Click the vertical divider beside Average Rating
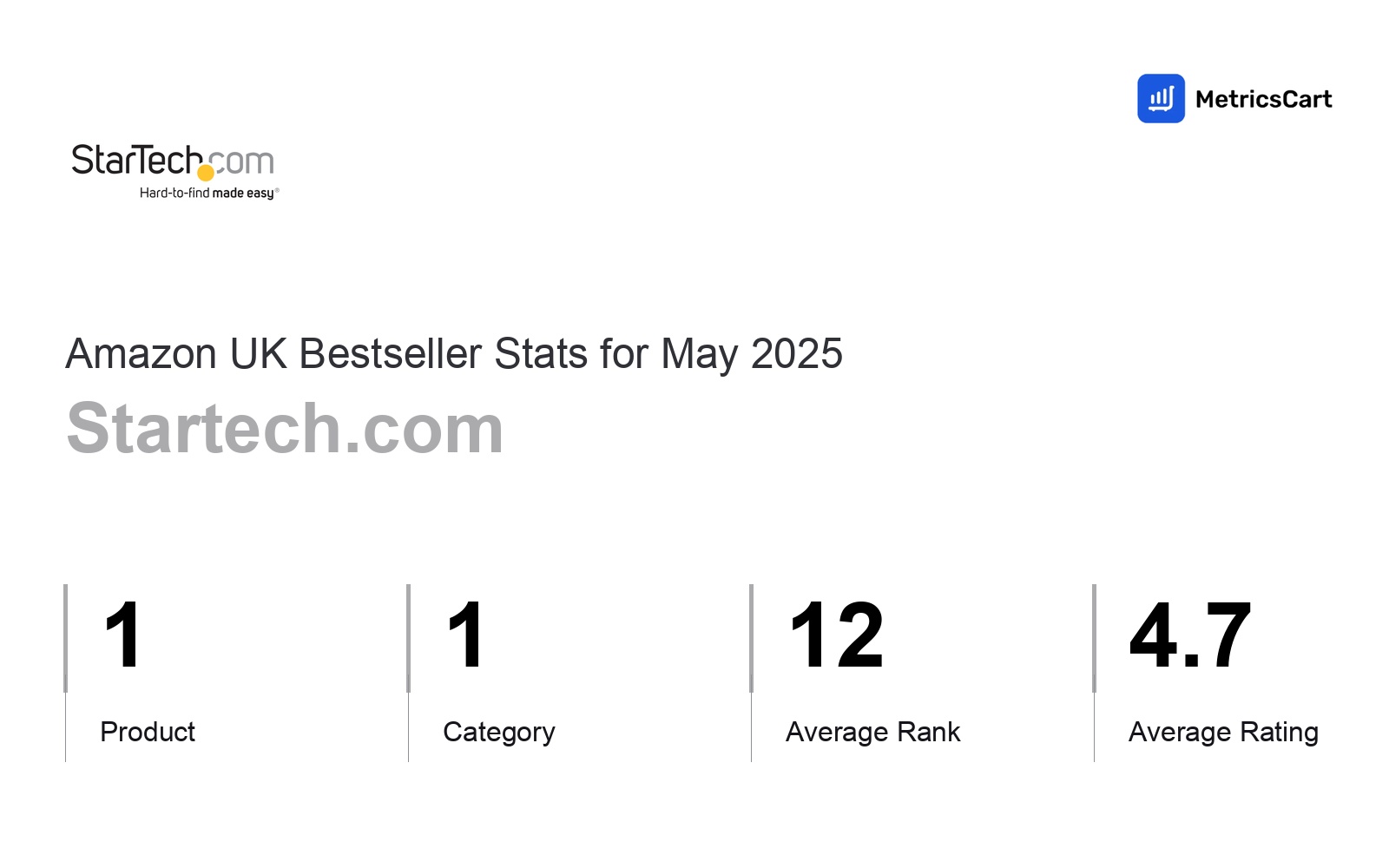Viewport: 1389px width, 868px height. [x=1094, y=673]
